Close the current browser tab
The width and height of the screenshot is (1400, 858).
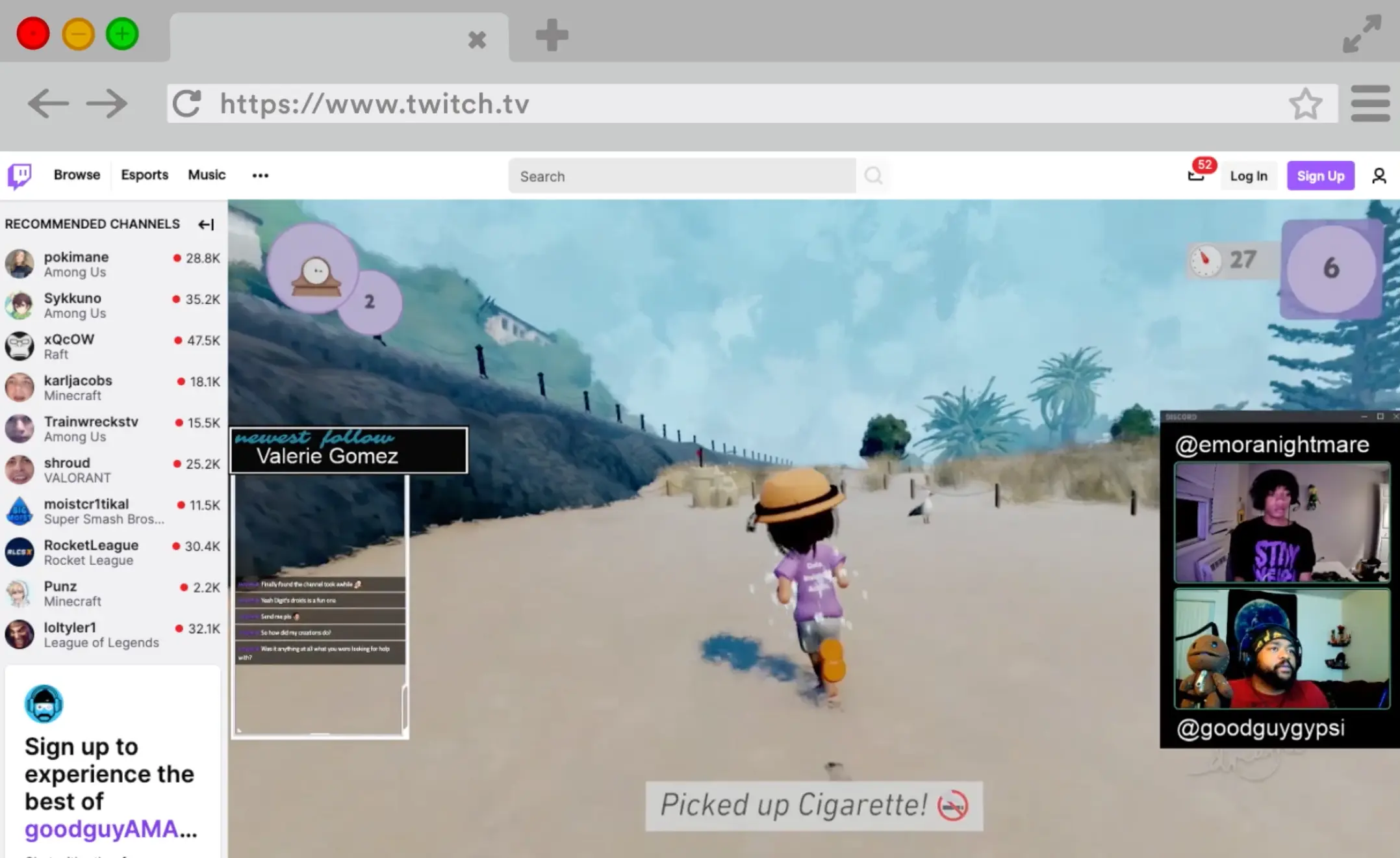[x=477, y=40]
